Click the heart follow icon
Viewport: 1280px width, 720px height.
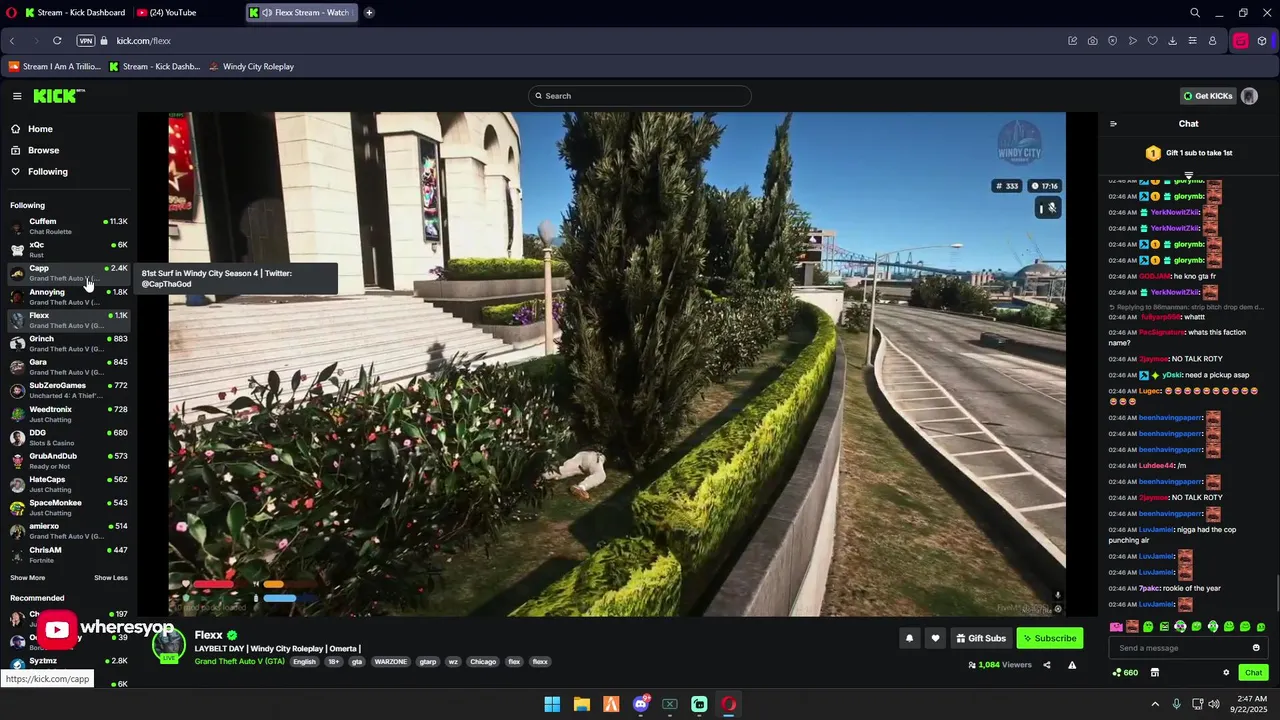935,638
